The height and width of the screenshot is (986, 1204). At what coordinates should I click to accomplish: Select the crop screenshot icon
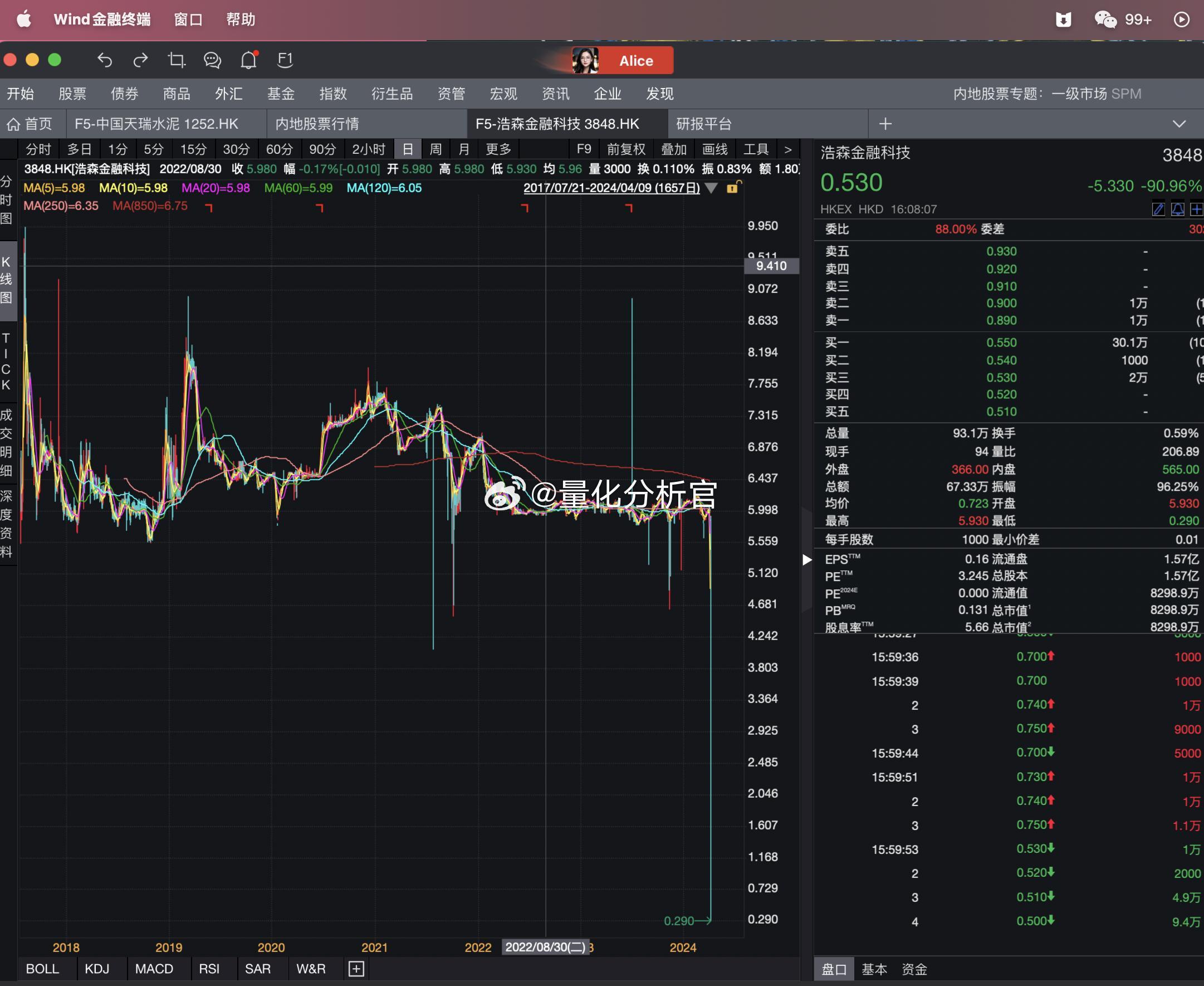tap(177, 60)
